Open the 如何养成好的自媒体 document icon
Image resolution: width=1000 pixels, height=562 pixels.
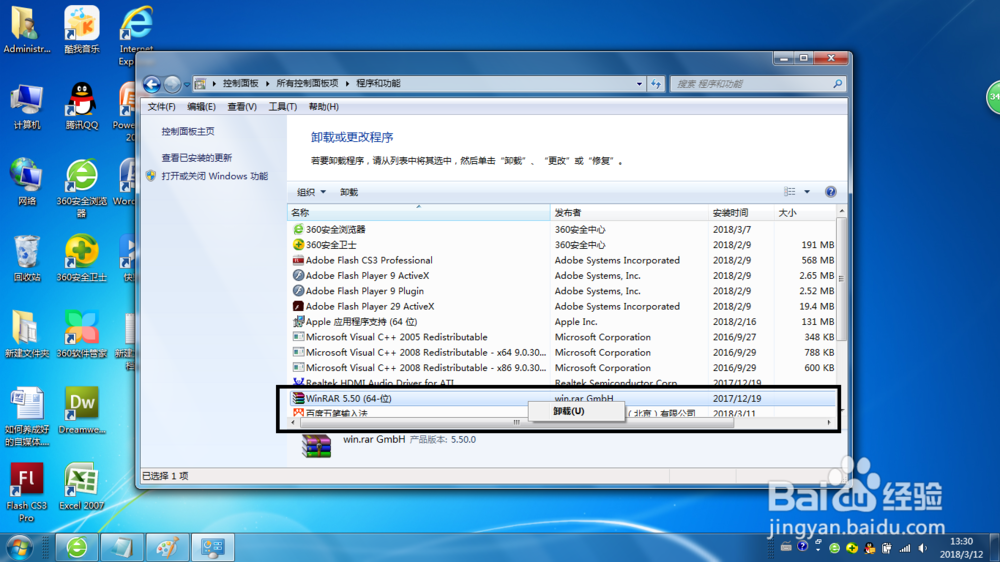pyautogui.click(x=26, y=416)
